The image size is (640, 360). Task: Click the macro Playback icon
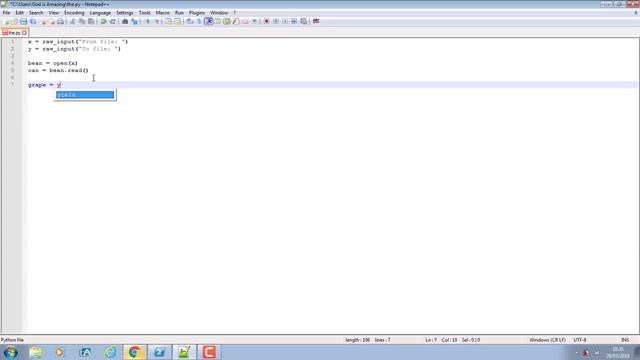pos(285,21)
